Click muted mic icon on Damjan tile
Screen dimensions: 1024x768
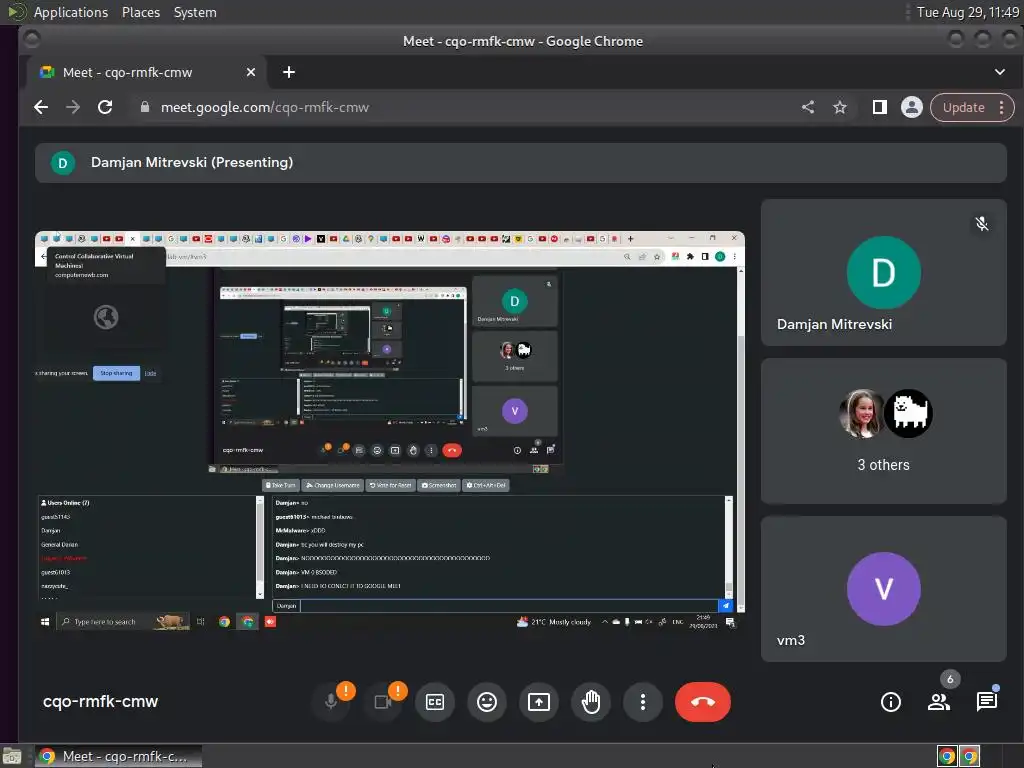pos(982,224)
